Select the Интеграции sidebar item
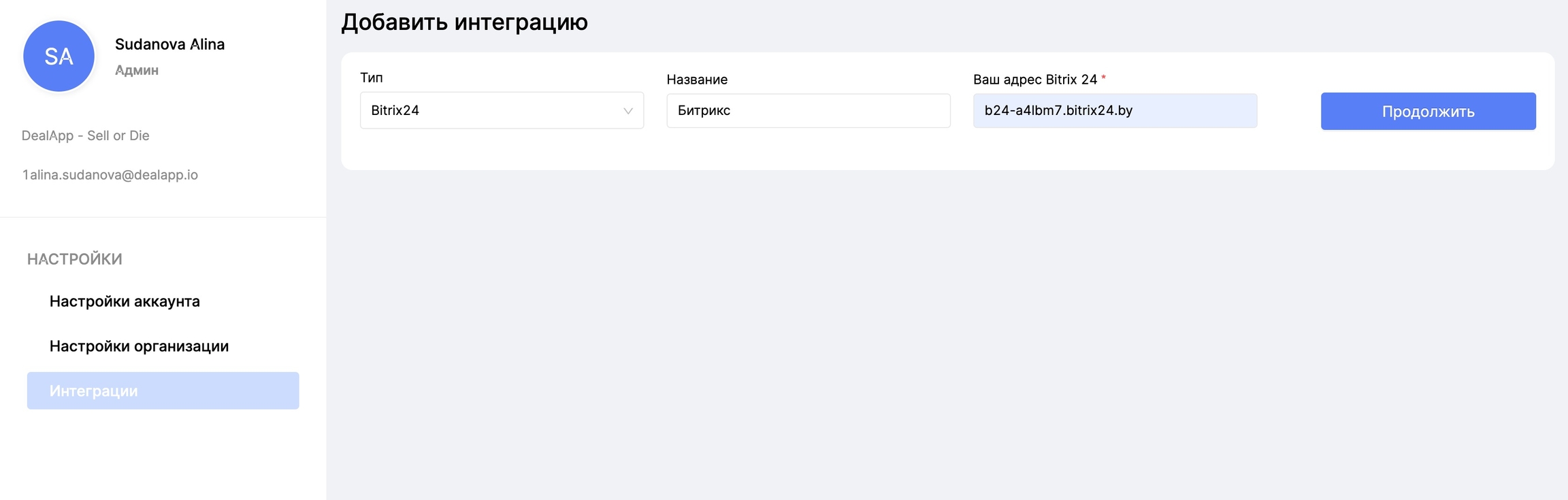The width and height of the screenshot is (1568, 500). tap(163, 391)
